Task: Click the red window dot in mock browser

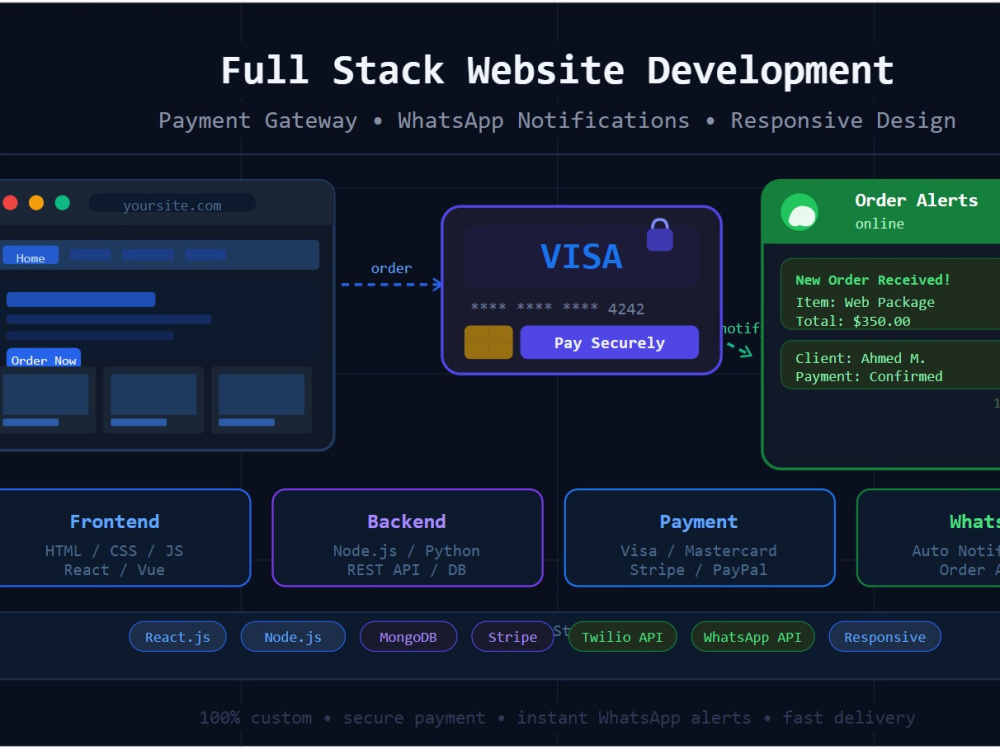Action: pyautogui.click(x=10, y=203)
